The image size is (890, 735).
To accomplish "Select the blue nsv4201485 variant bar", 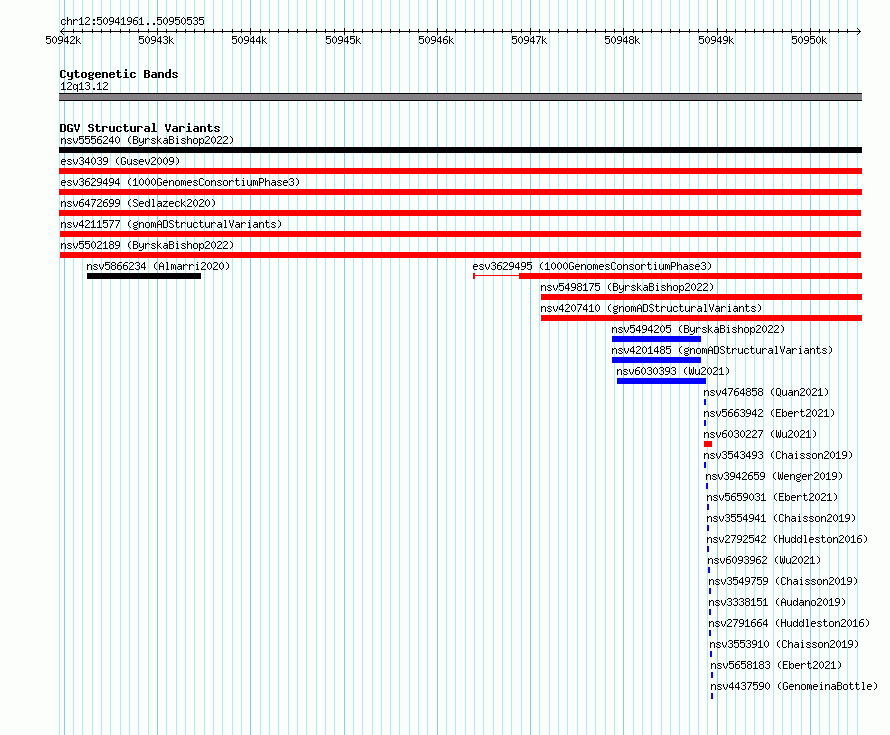I will [x=657, y=360].
